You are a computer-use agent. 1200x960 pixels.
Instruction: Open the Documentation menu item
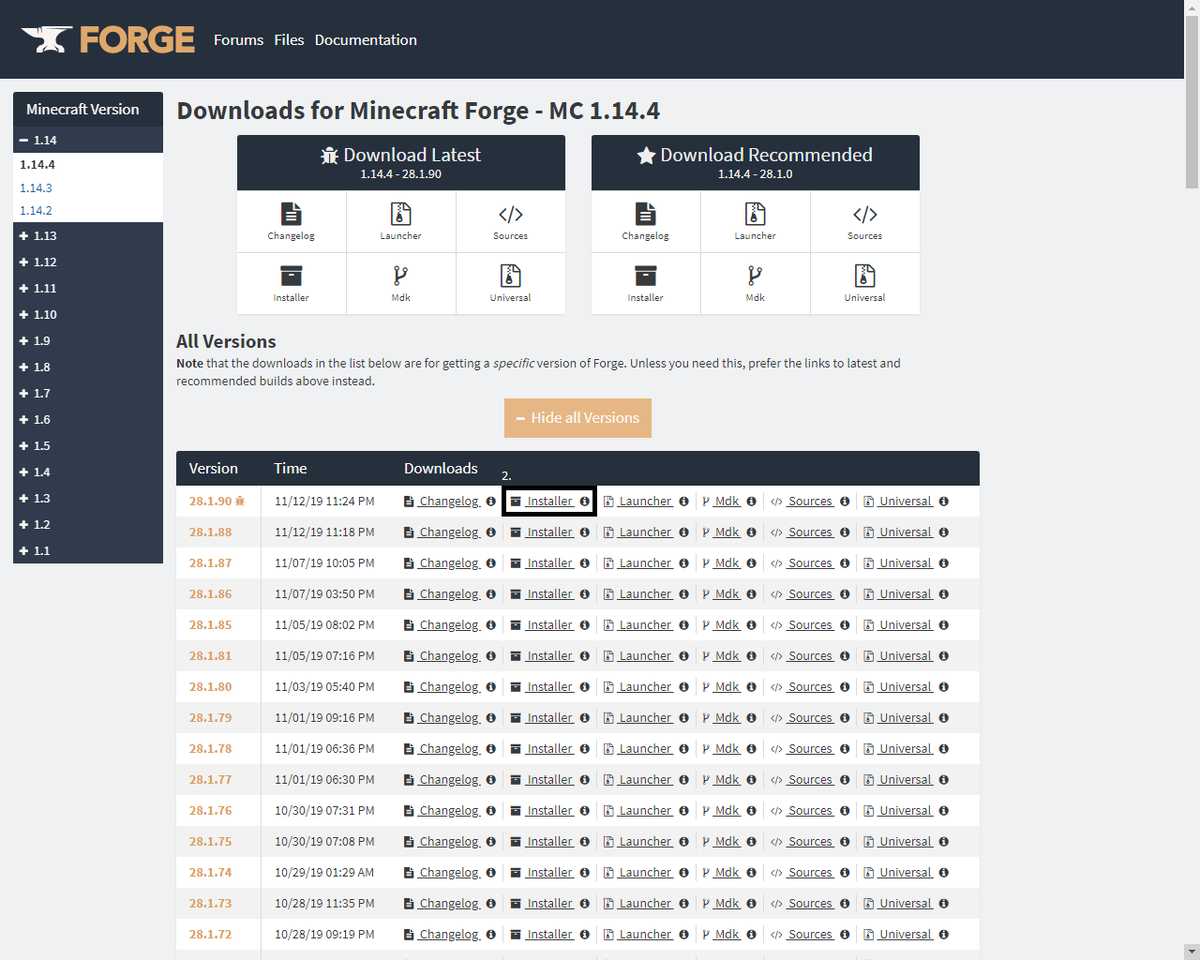click(366, 40)
